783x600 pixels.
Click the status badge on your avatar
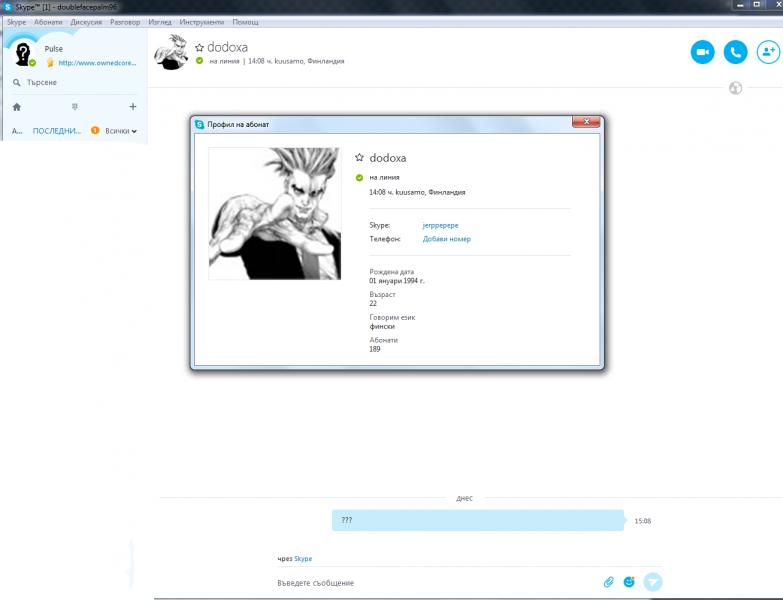[x=32, y=63]
